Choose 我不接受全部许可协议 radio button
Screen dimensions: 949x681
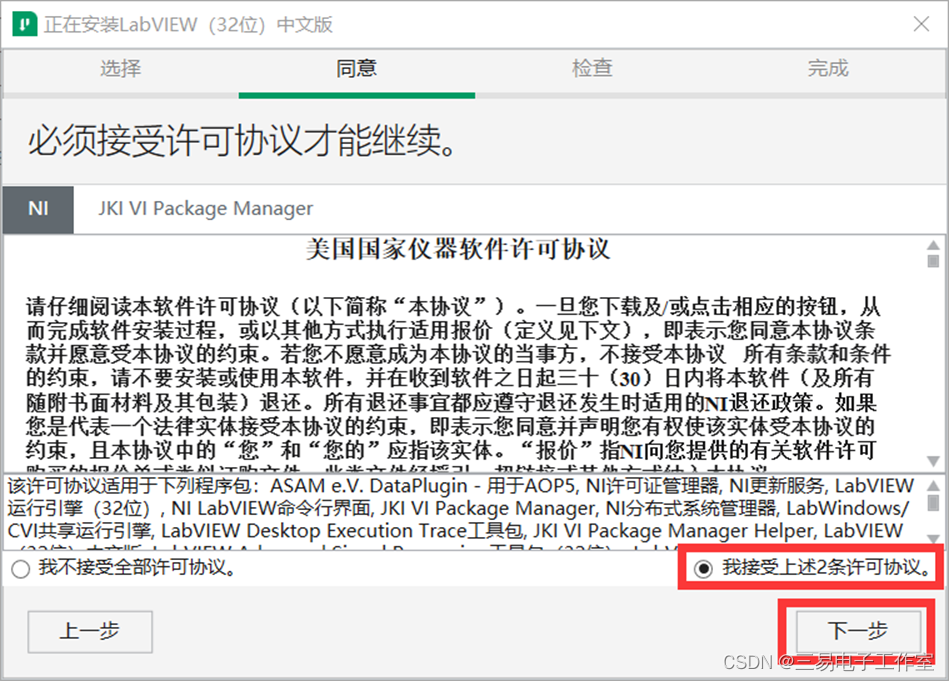(21, 569)
